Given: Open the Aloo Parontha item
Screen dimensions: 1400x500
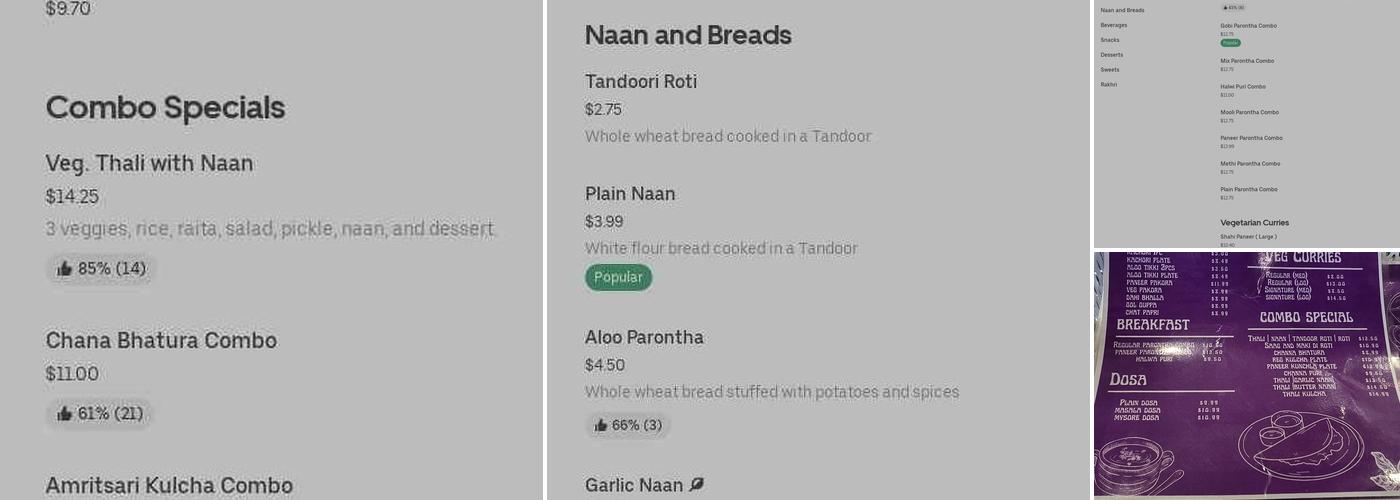Looking at the screenshot, I should tap(644, 338).
